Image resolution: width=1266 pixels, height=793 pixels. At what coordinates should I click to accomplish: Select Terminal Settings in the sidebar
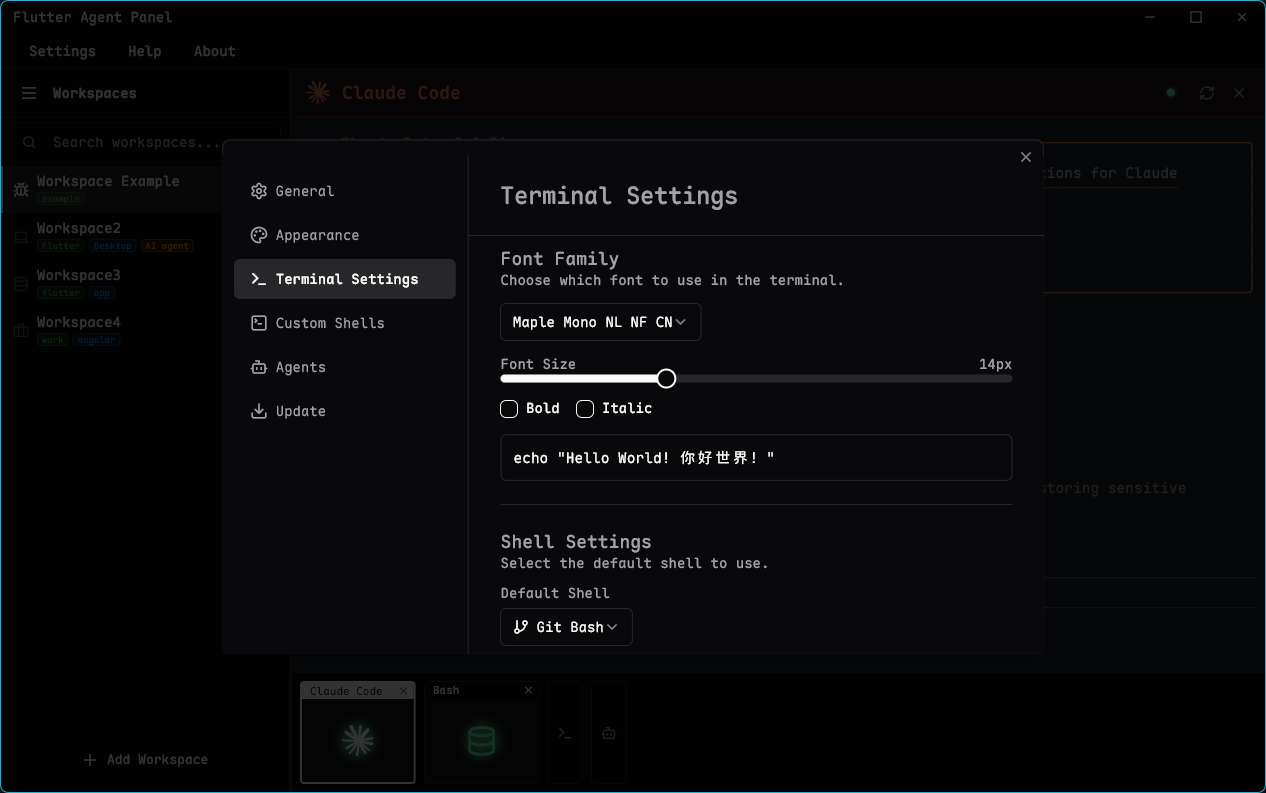(x=344, y=279)
